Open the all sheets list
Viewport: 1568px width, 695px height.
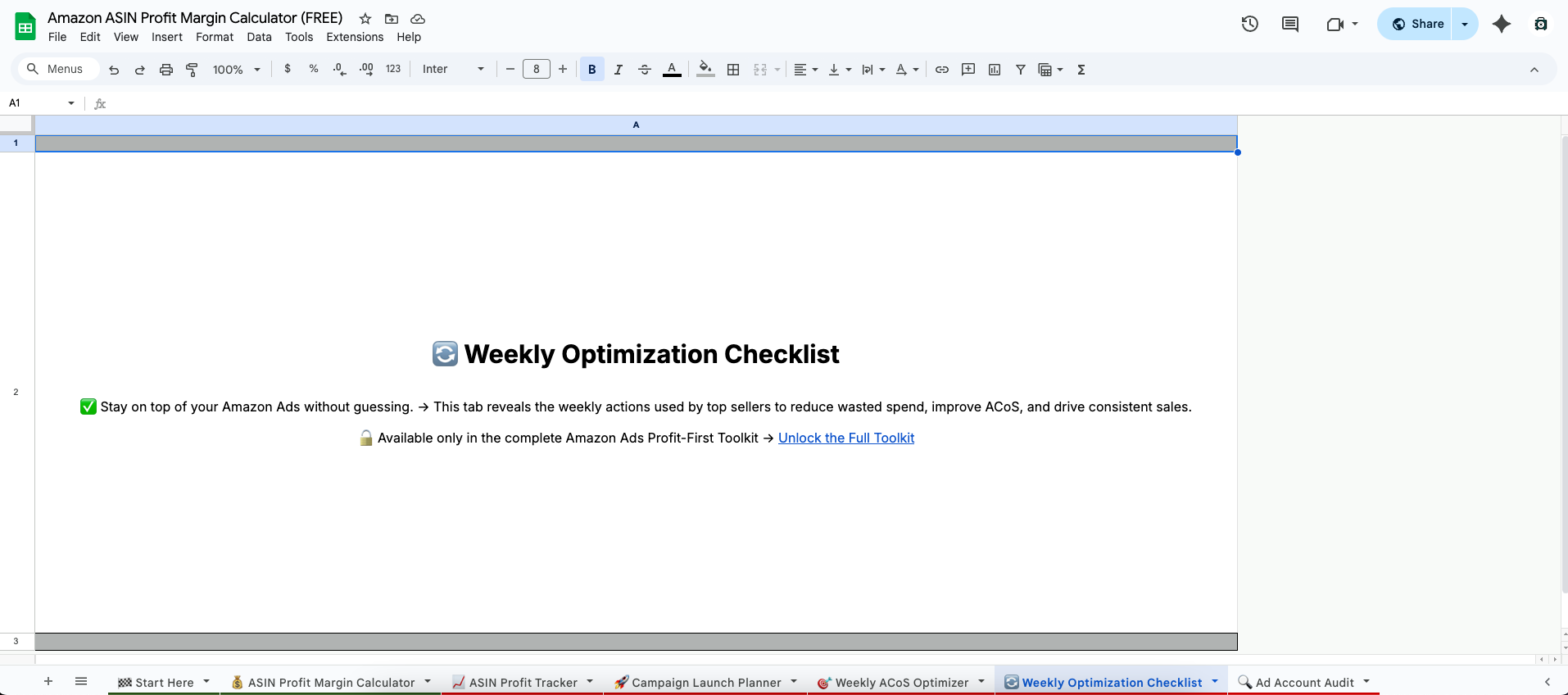click(x=81, y=681)
